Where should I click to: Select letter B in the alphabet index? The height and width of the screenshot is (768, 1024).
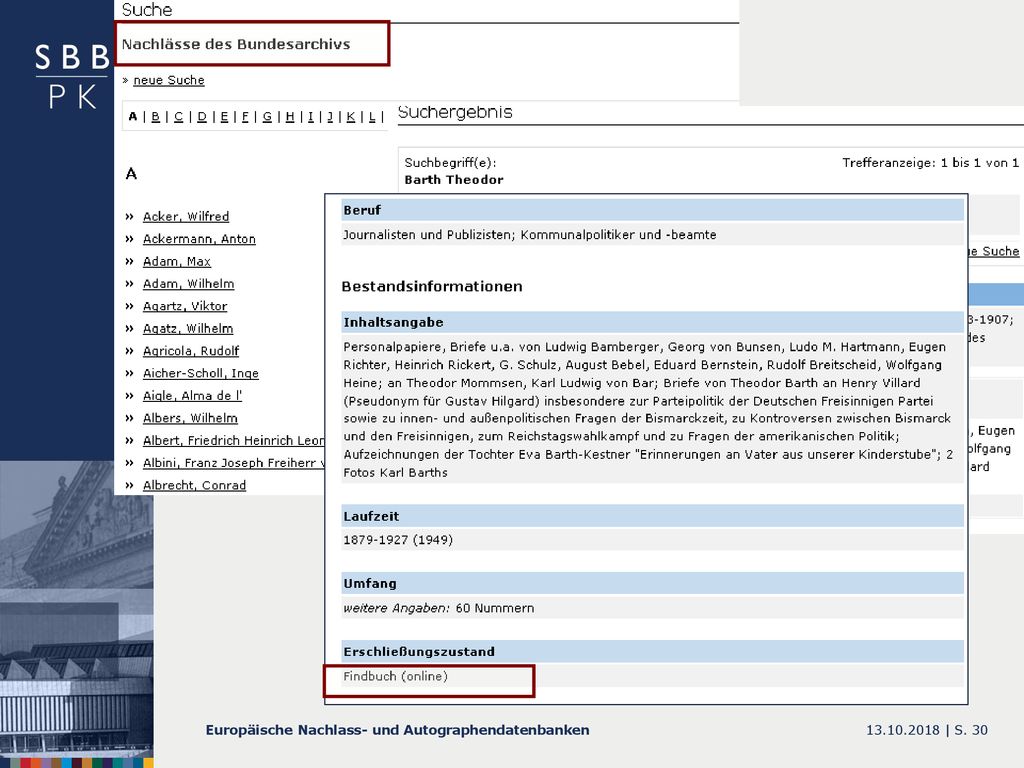point(155,117)
